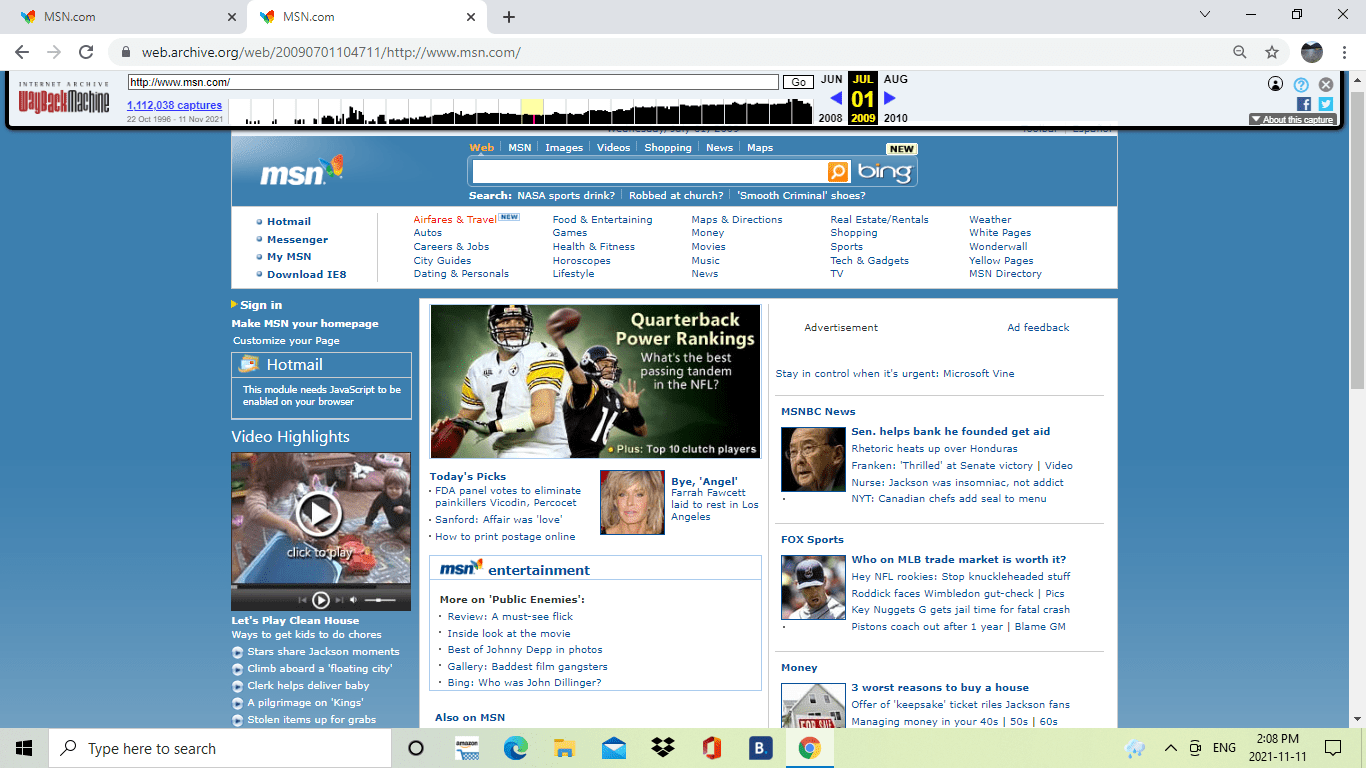Click Windows taskbar search box
The width and height of the screenshot is (1366, 768).
(220, 748)
